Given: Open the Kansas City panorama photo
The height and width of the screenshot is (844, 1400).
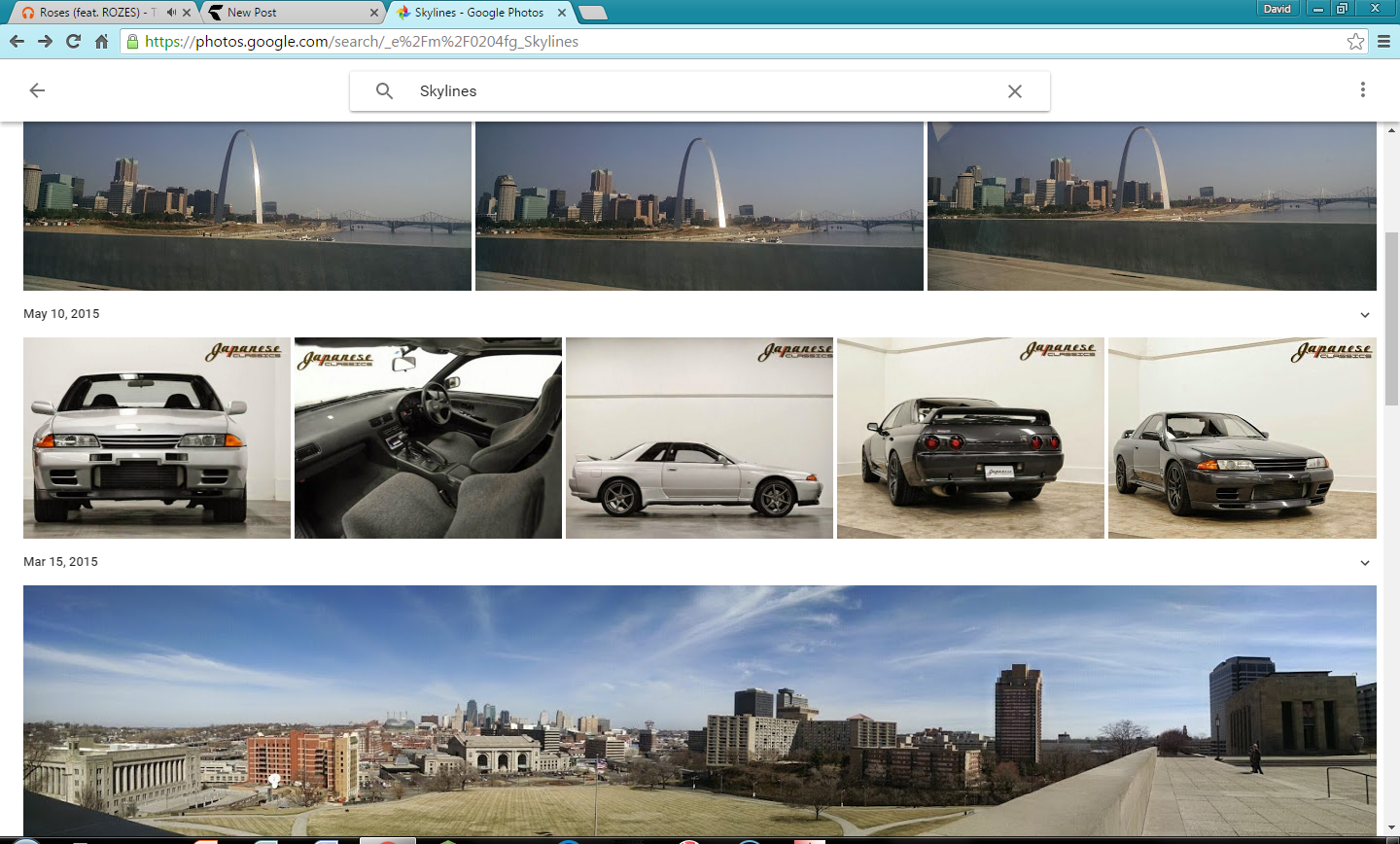Looking at the screenshot, I should pos(700,710).
